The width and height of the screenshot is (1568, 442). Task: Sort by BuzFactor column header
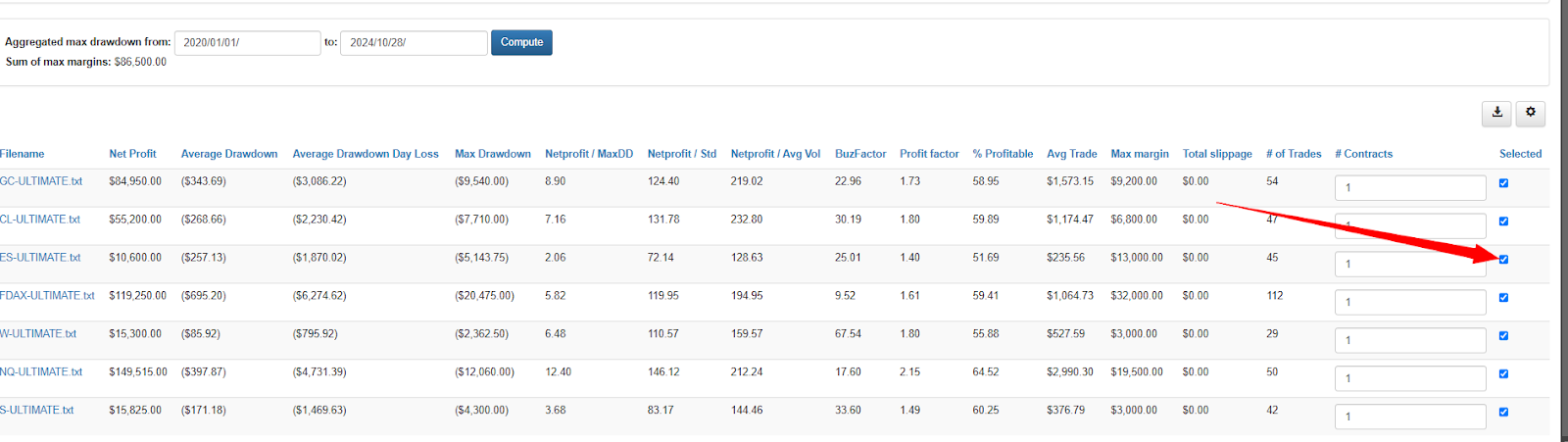point(860,154)
